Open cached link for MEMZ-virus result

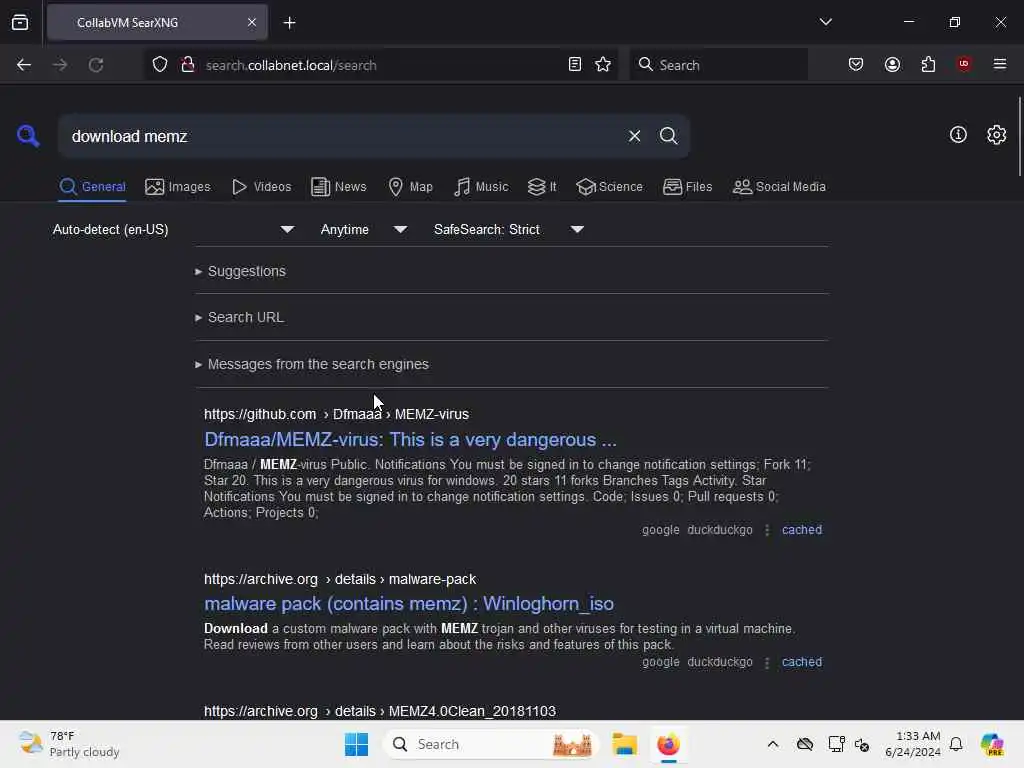pos(802,530)
